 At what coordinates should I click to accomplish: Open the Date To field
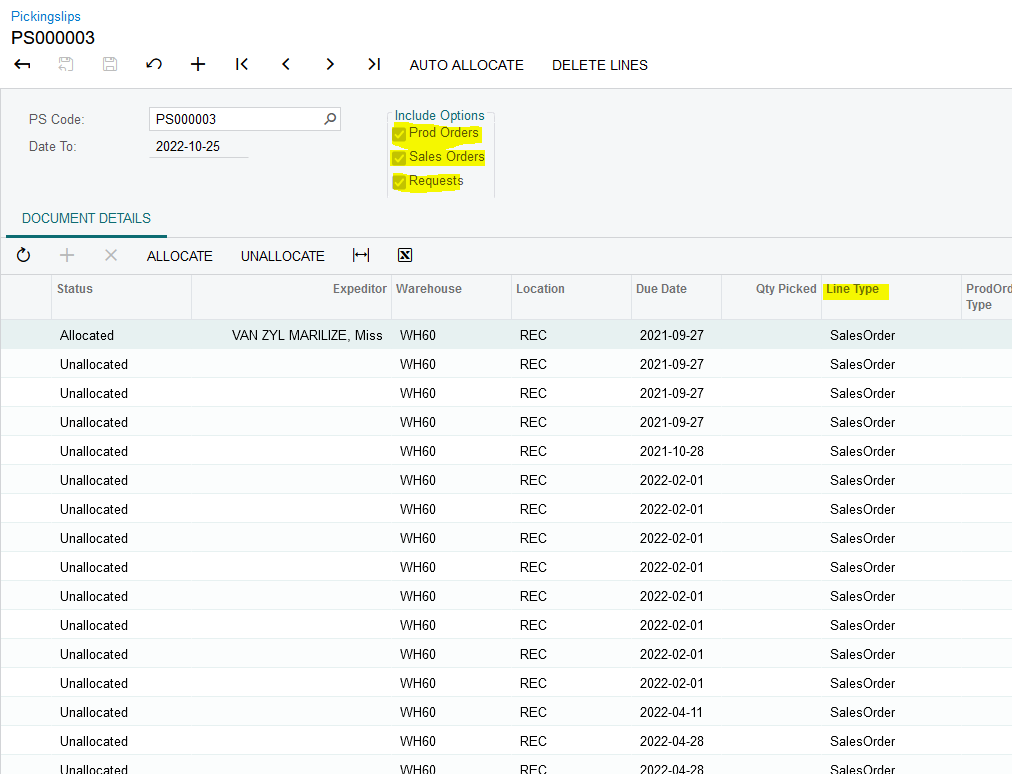pyautogui.click(x=198, y=146)
